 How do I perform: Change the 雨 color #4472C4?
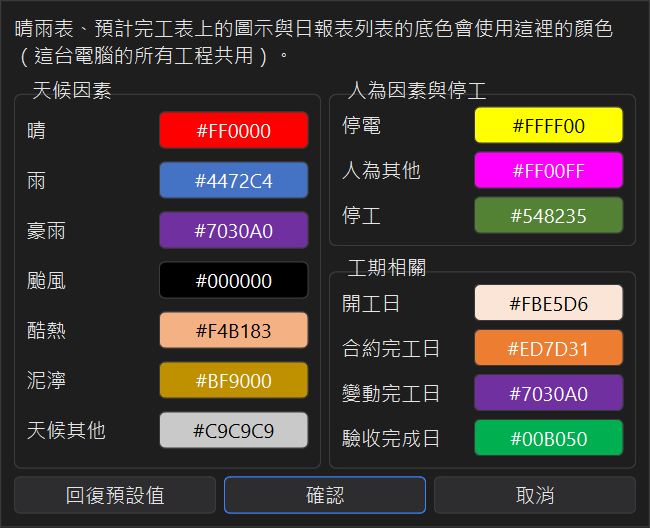[233, 180]
